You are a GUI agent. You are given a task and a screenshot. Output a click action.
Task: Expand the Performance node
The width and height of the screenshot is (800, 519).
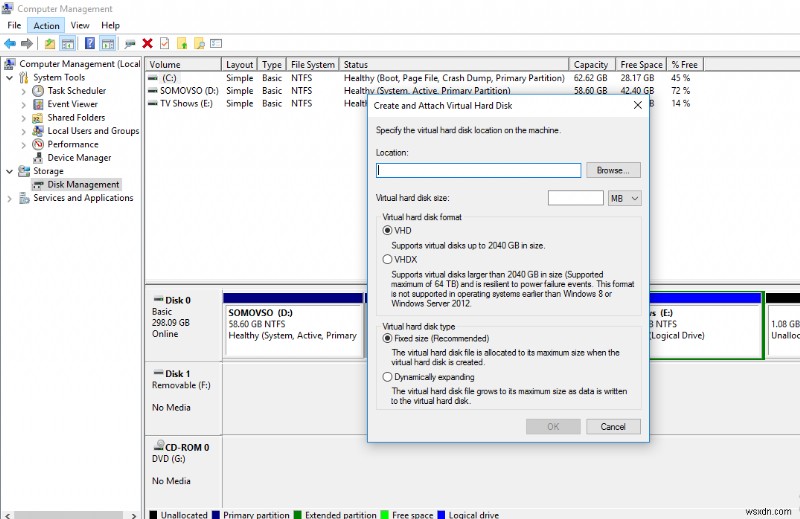[x=23, y=145]
